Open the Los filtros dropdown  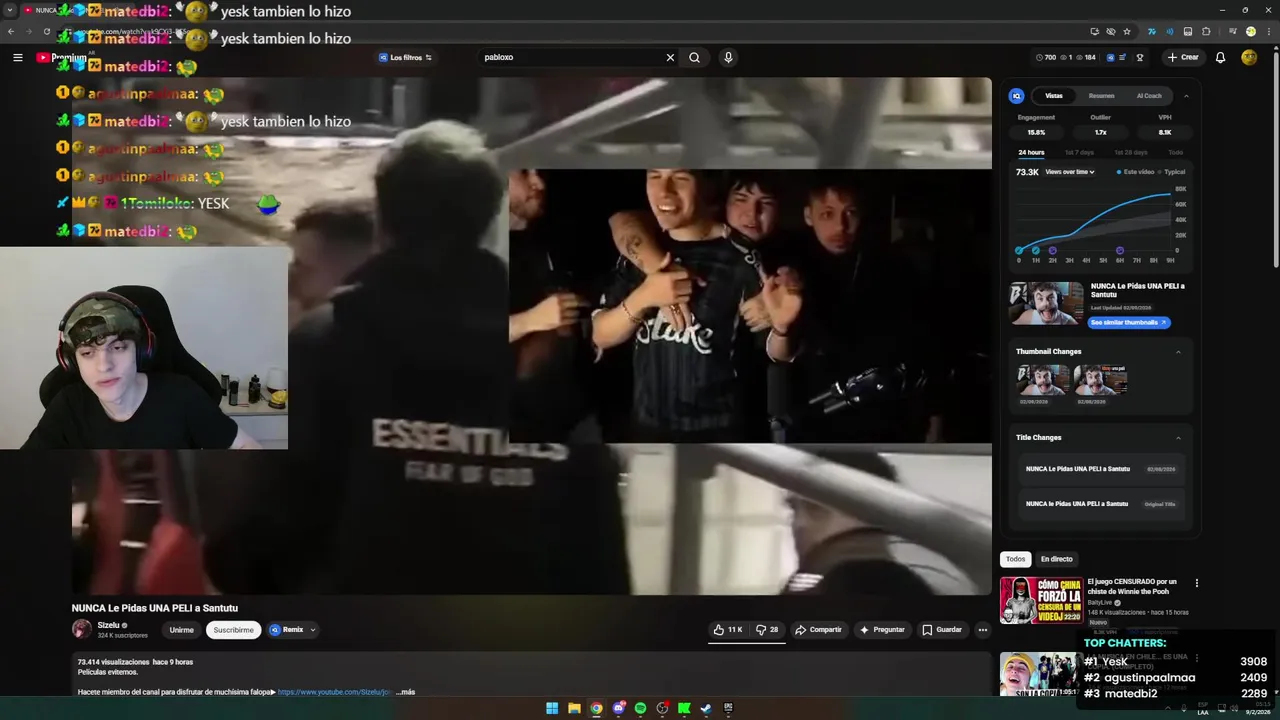pyautogui.click(x=405, y=57)
